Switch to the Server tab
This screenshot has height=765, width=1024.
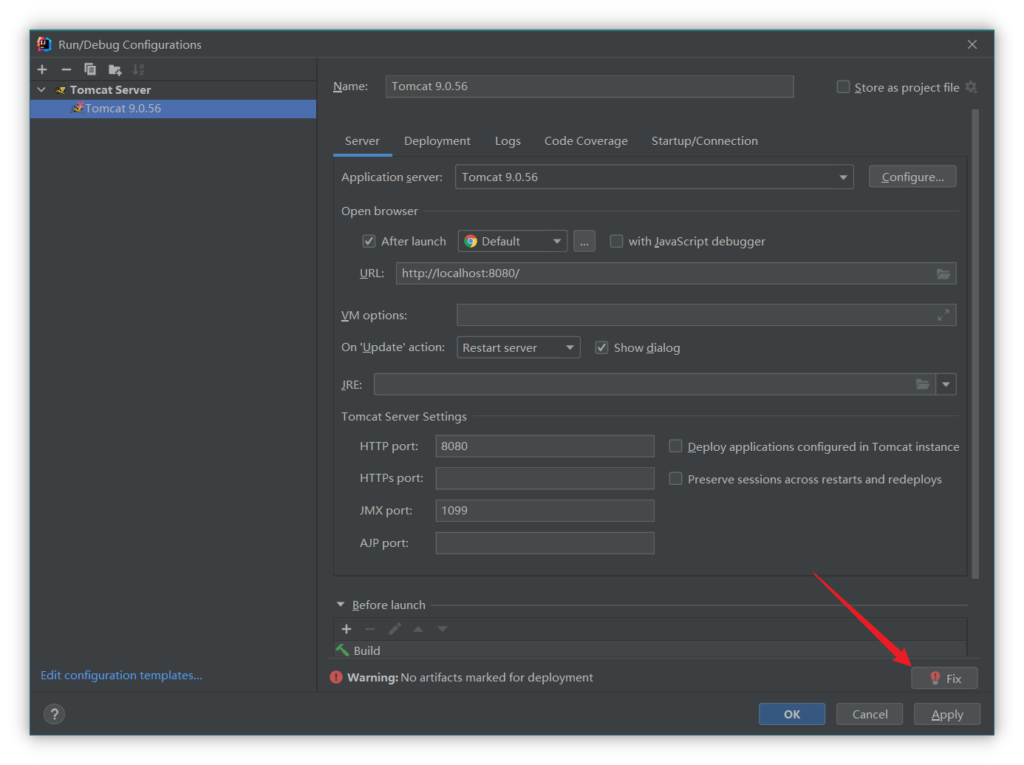(362, 141)
